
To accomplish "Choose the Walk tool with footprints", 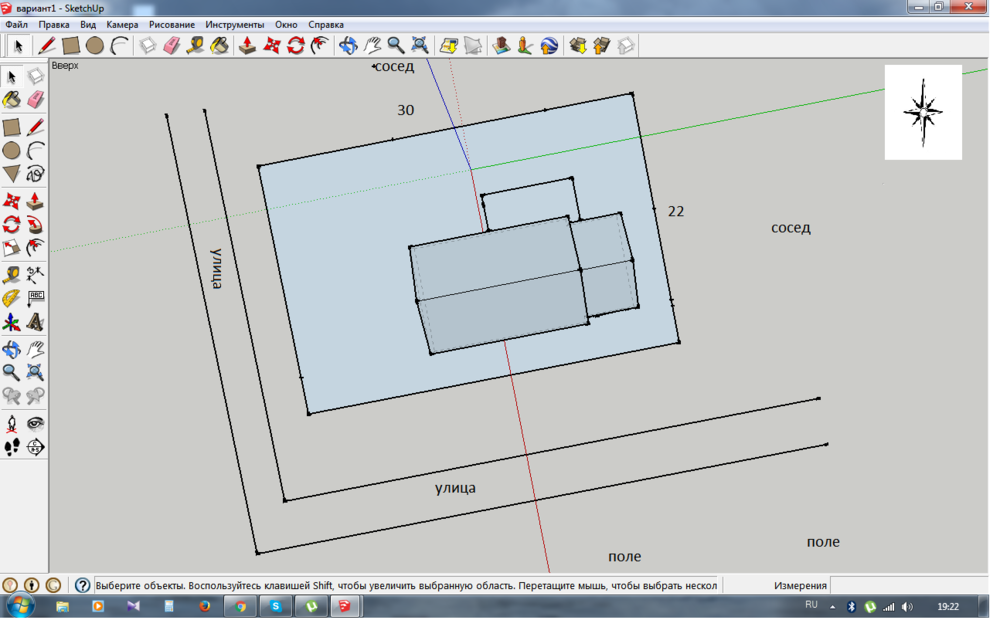I will pos(11,447).
